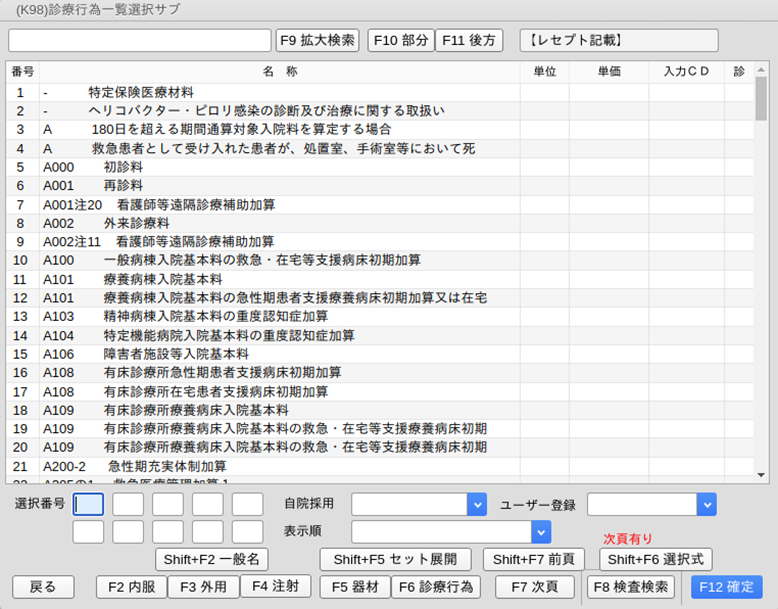This screenshot has height=609, width=778.
Task: Switch to F6 診療行為 category
Action: point(436,587)
